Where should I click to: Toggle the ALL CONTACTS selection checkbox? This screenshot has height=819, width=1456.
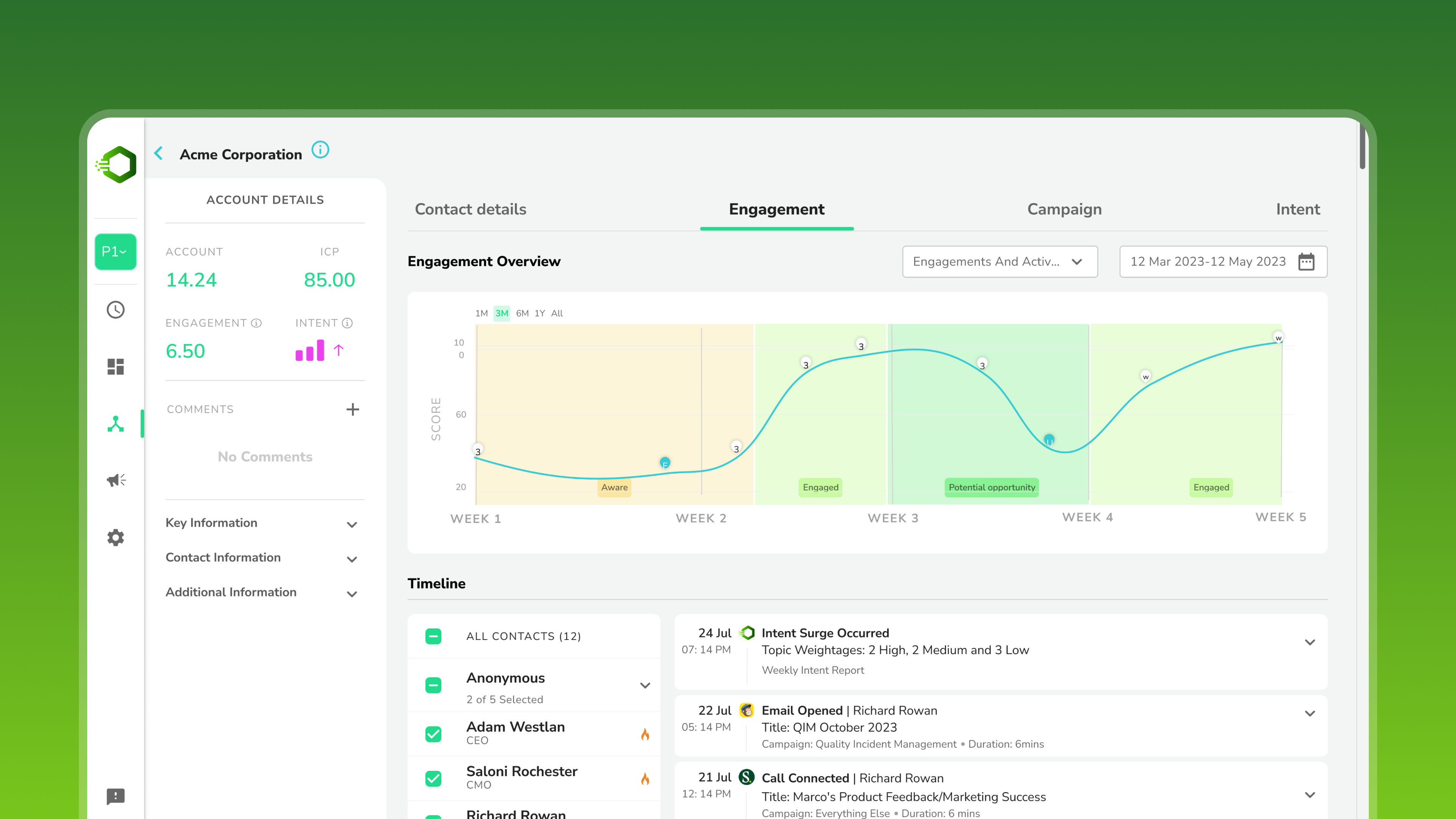click(x=433, y=636)
